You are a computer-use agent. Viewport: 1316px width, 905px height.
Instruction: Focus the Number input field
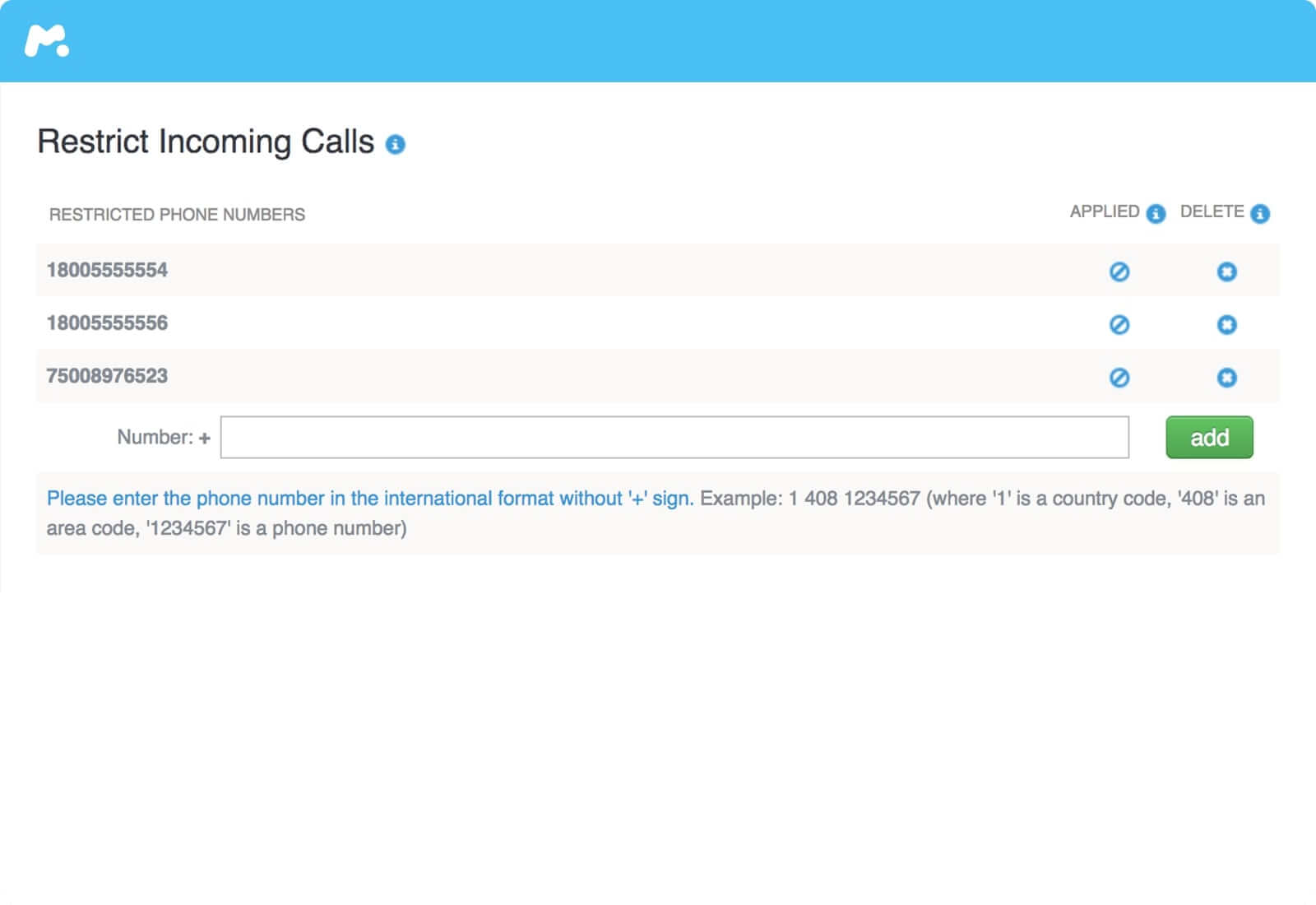tap(674, 438)
